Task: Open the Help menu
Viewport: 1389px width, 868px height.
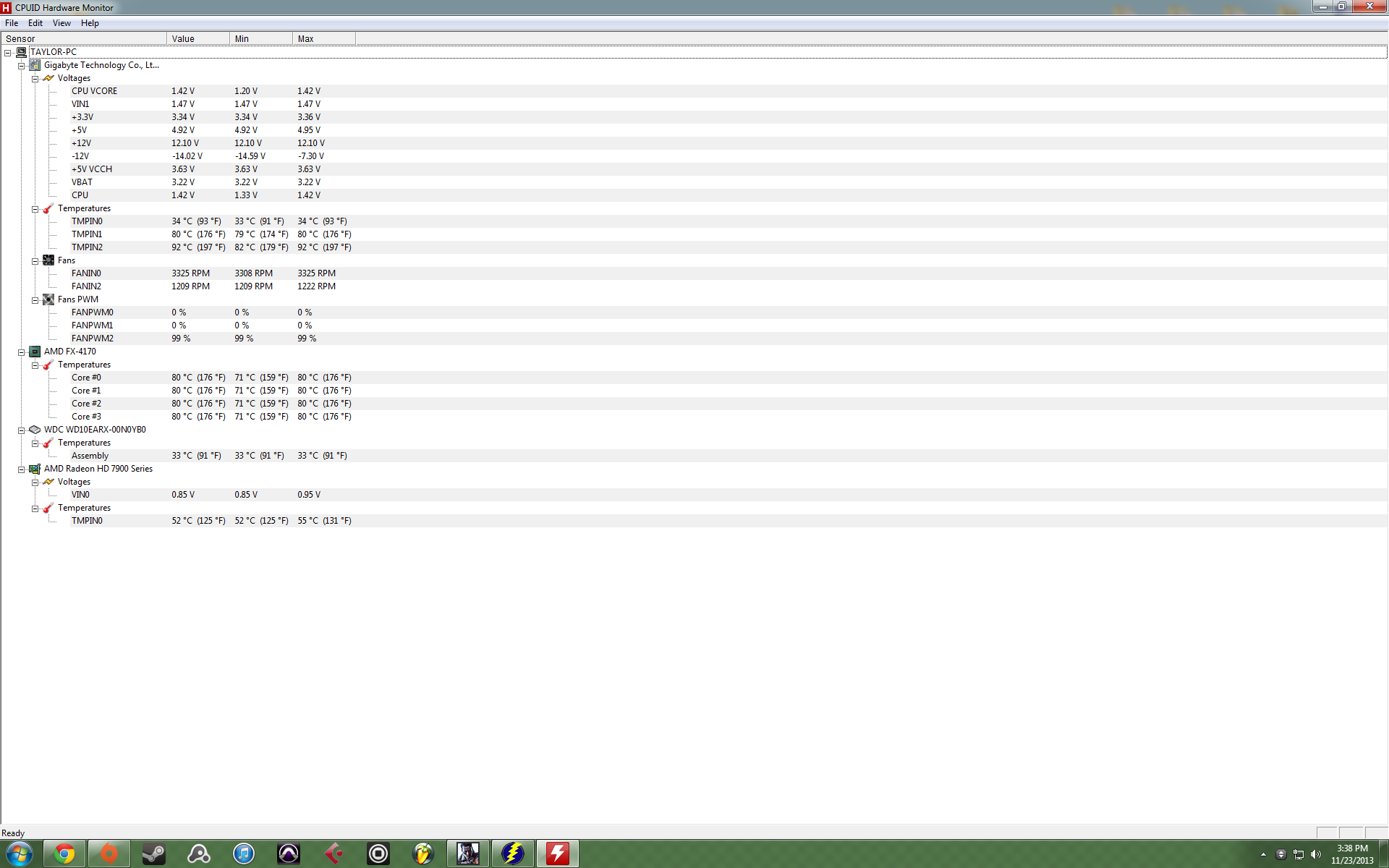Action: pos(90,23)
